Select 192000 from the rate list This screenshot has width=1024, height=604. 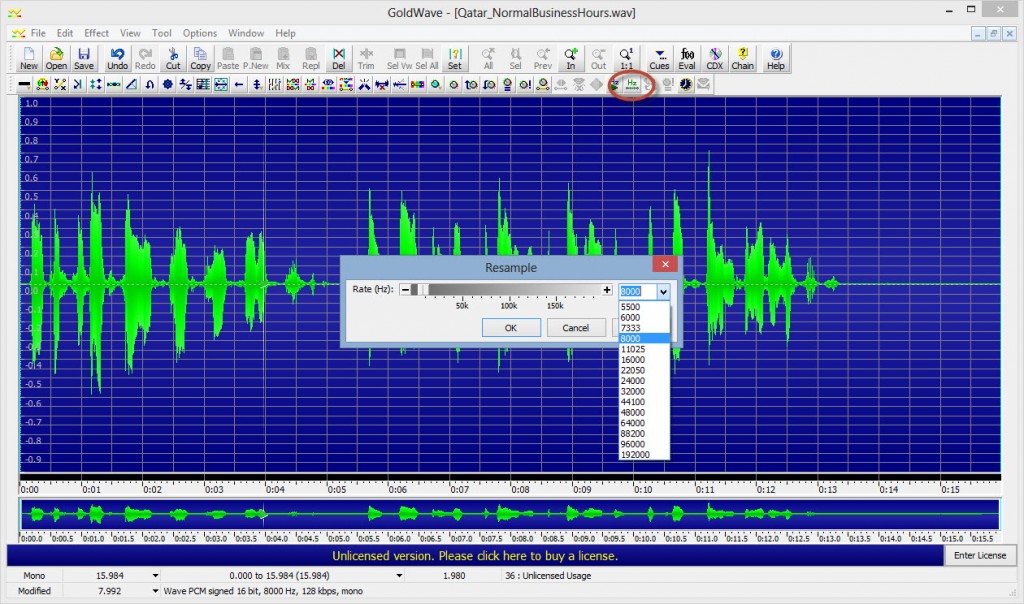tap(644, 454)
